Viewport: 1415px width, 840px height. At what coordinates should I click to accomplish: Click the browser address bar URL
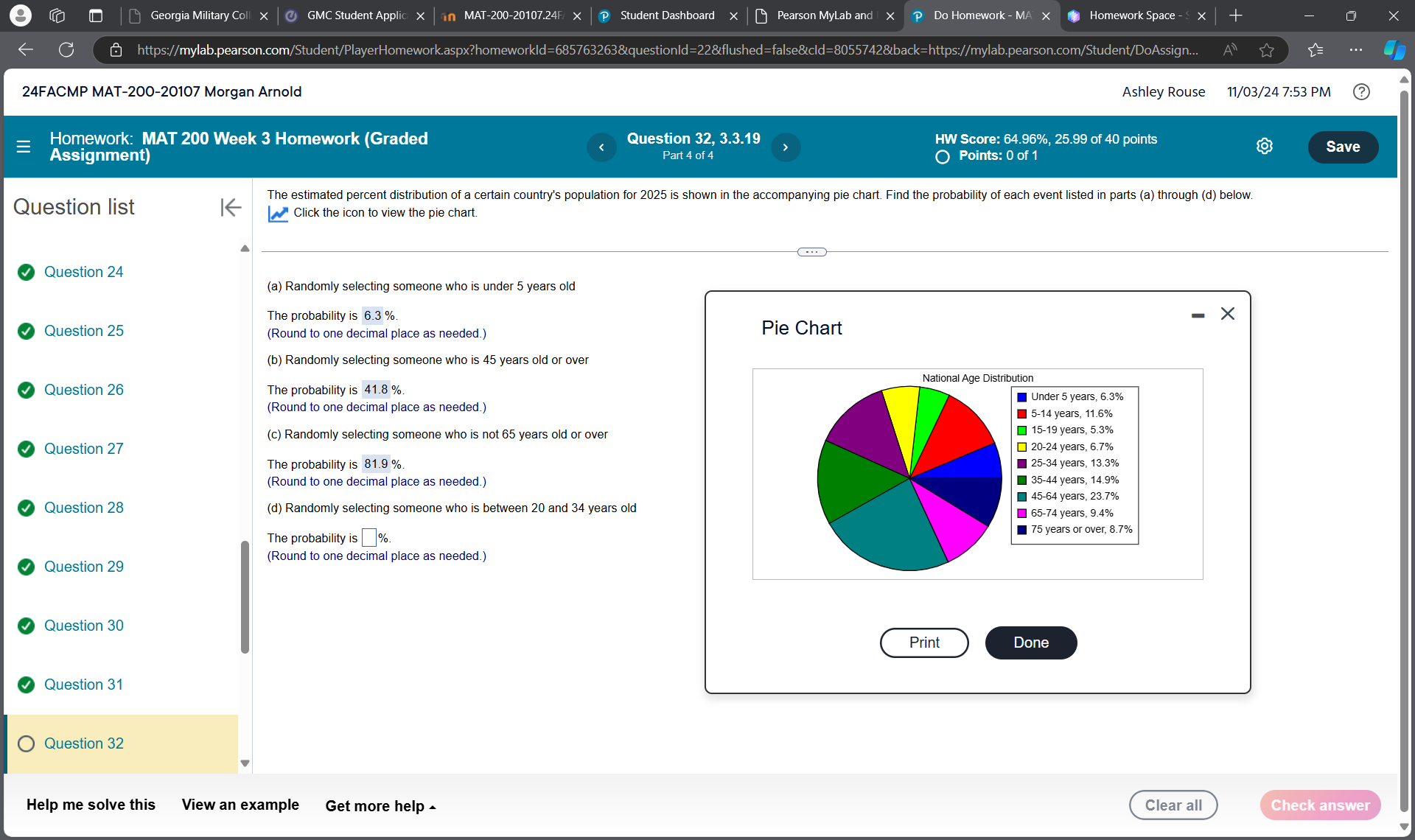tap(667, 50)
